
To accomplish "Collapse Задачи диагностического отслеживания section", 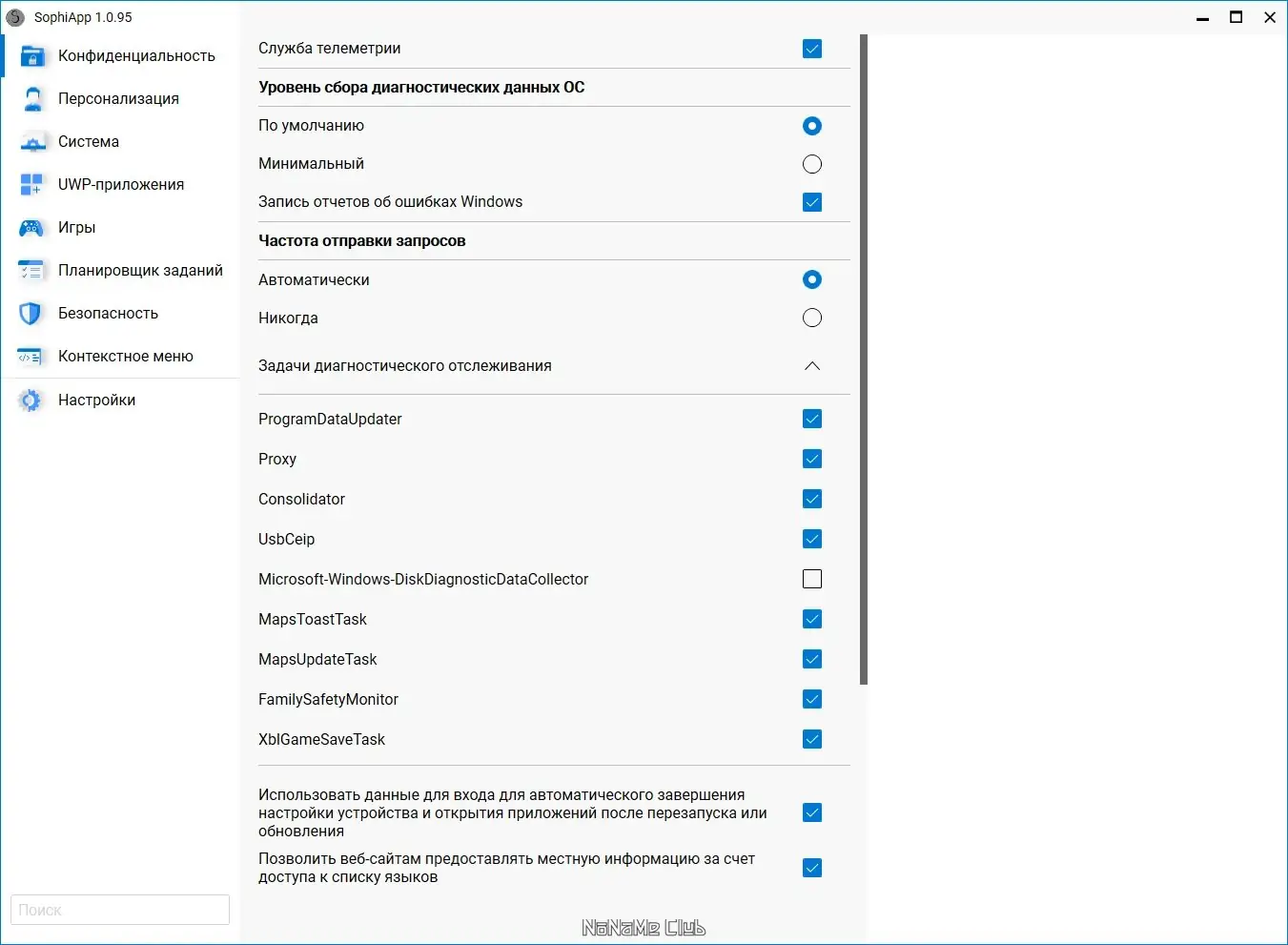I will 812,366.
